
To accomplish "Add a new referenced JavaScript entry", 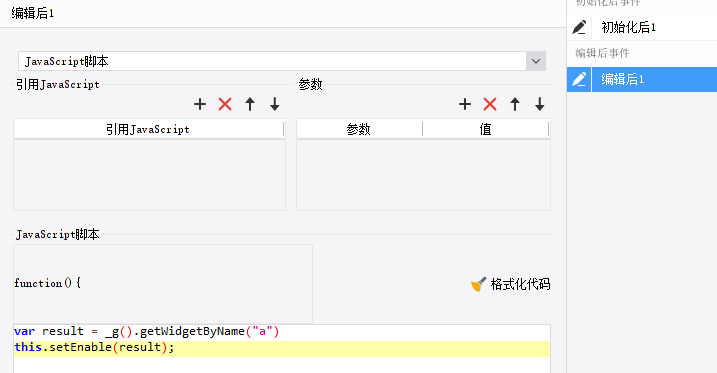I will click(x=200, y=104).
